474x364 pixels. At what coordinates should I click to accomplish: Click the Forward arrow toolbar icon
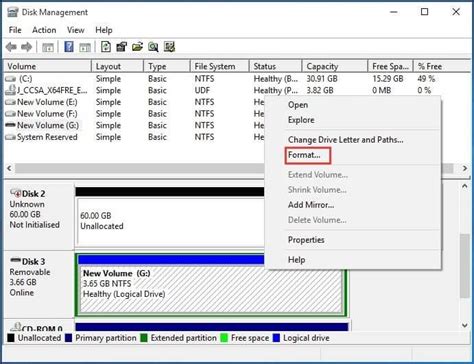(27, 47)
